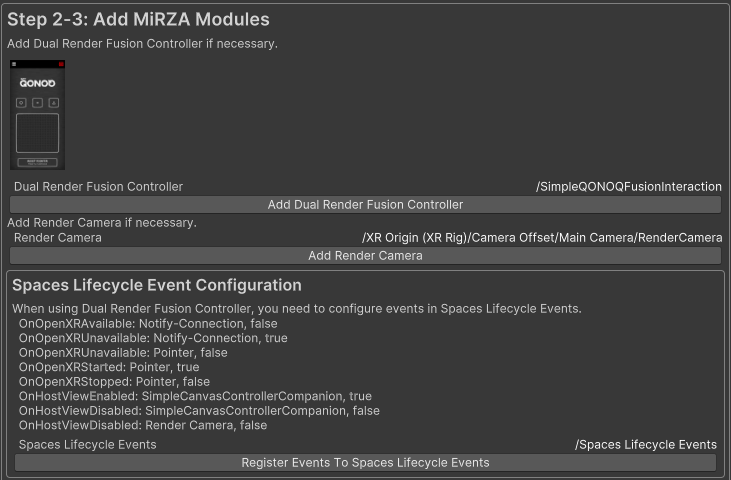Click the touchpad area in controller preview
This screenshot has width=731, height=480.
pos(38,133)
